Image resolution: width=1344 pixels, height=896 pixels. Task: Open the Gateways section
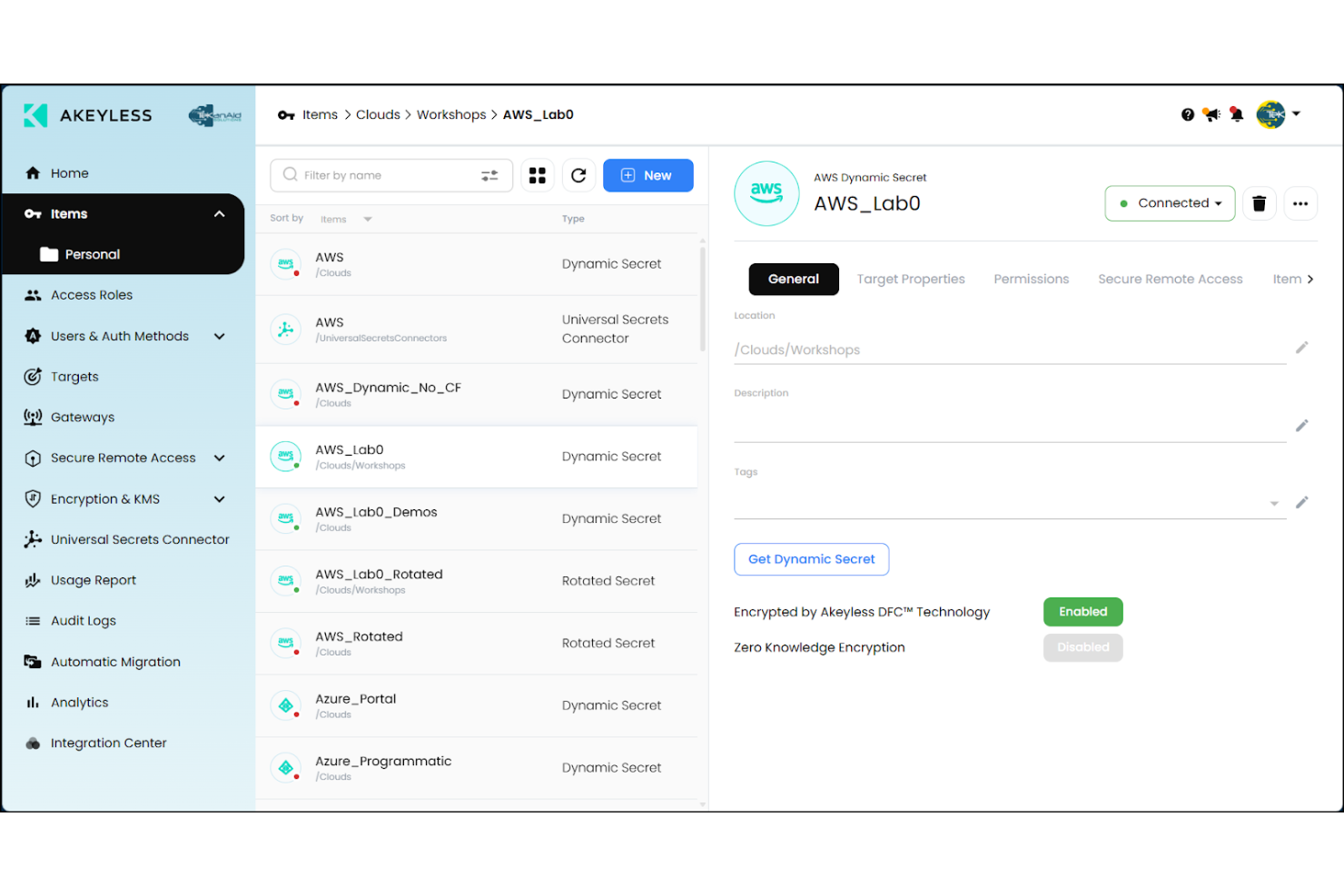click(33, 417)
